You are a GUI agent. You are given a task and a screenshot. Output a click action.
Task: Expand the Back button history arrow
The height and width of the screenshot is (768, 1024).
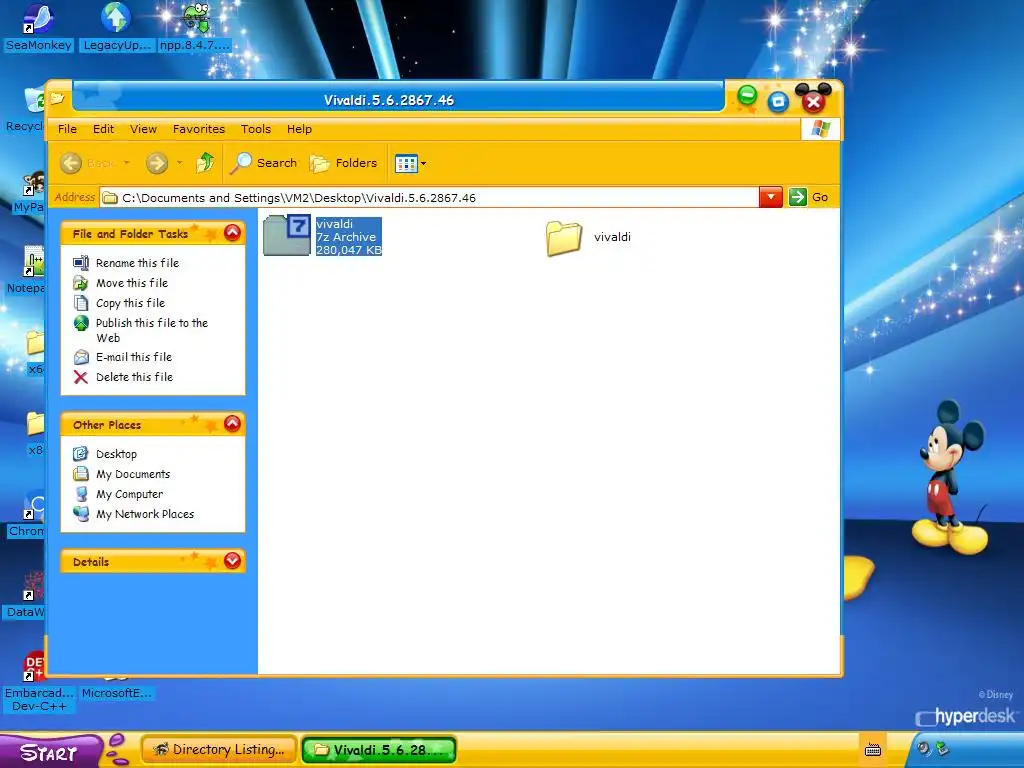click(x=127, y=163)
